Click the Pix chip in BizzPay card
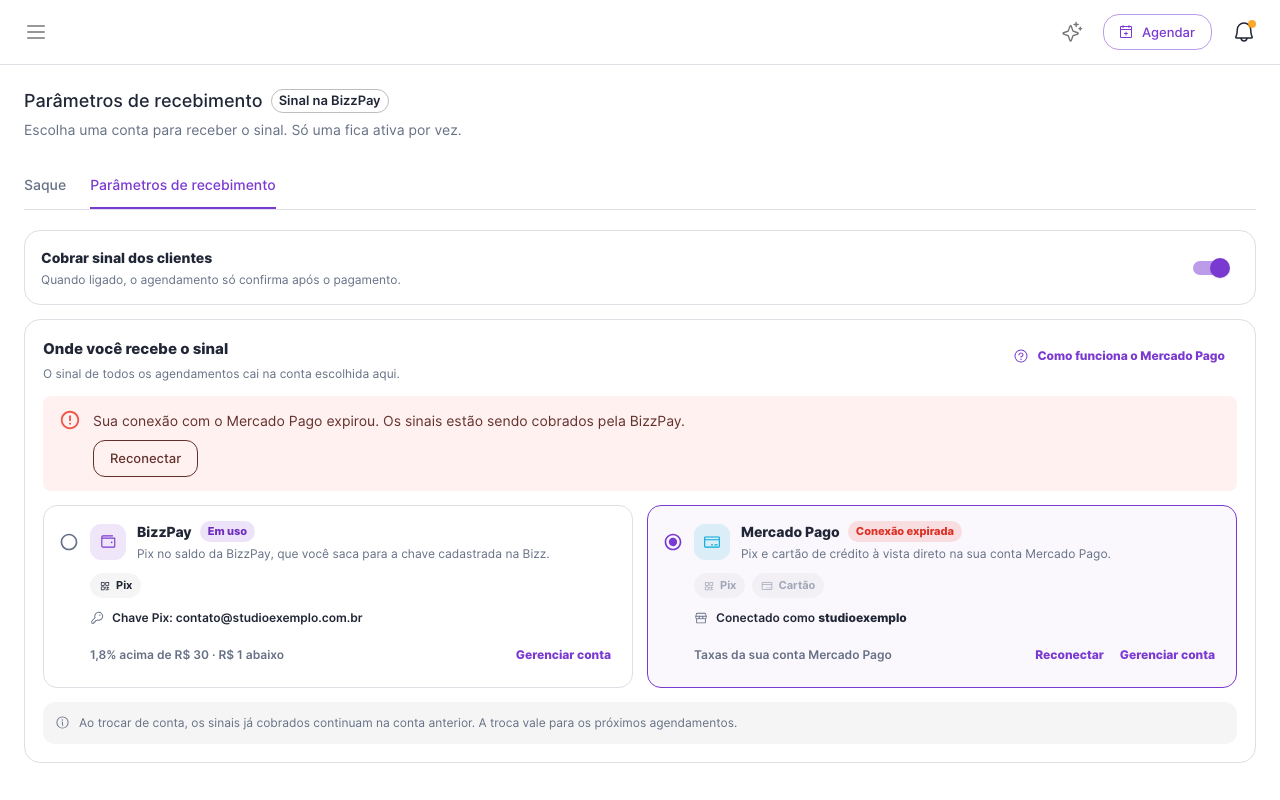This screenshot has width=1280, height=800. pos(115,585)
